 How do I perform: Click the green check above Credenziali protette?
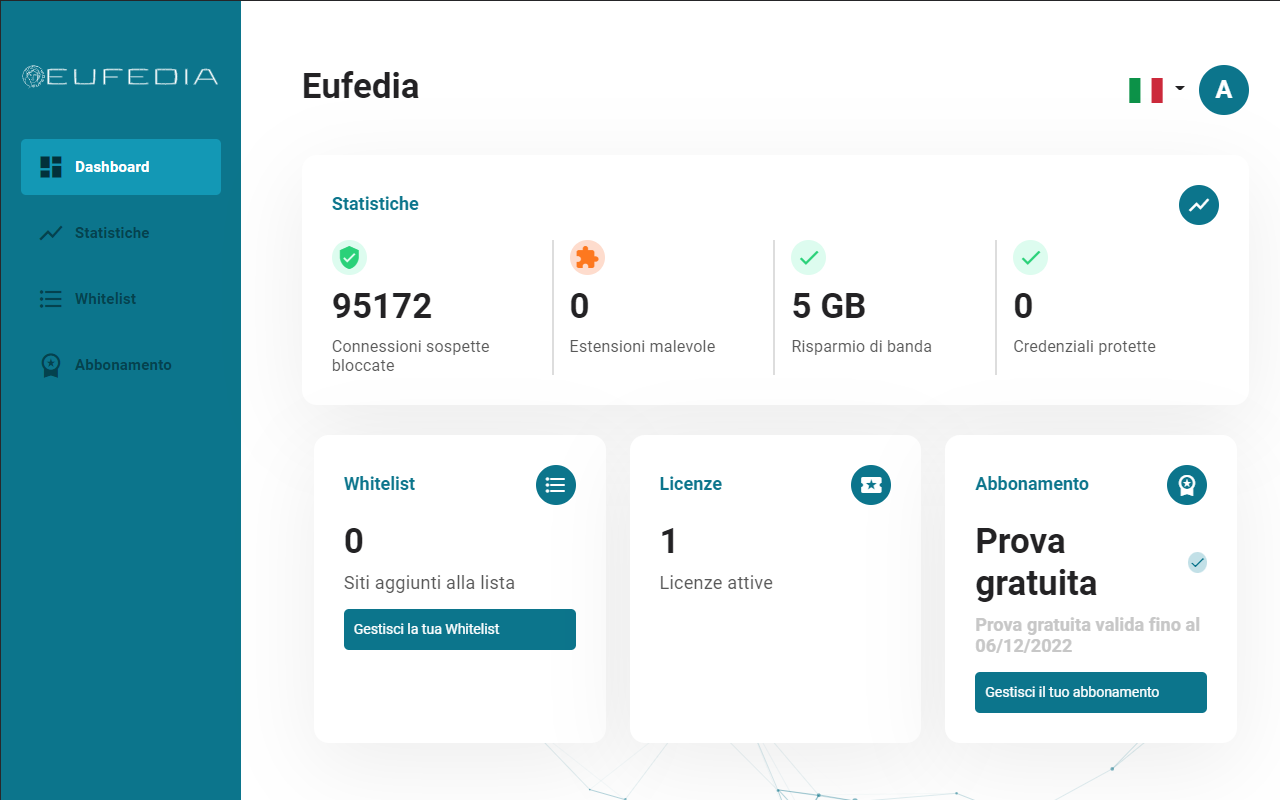pyautogui.click(x=1030, y=258)
